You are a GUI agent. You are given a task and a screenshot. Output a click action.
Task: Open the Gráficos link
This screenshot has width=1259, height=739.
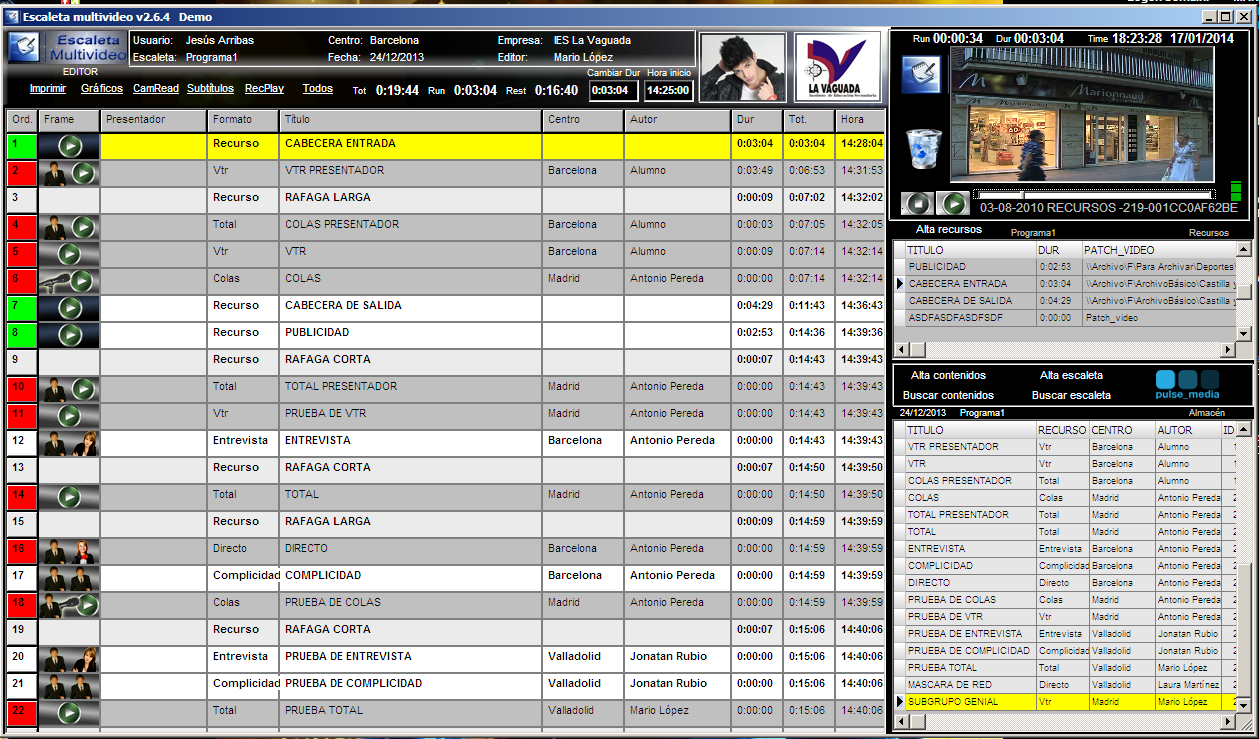[102, 89]
